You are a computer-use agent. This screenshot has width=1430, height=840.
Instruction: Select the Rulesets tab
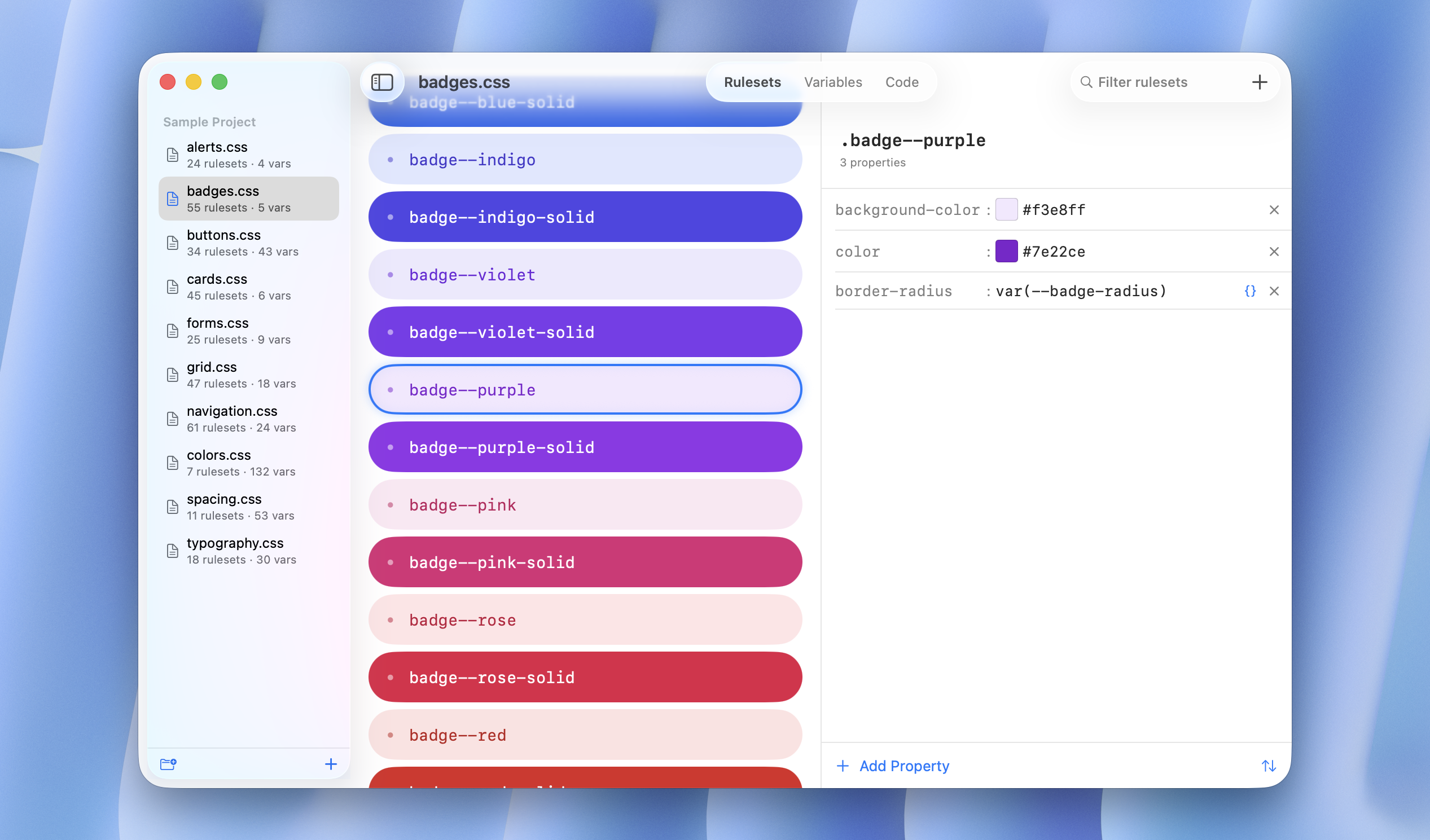752,82
